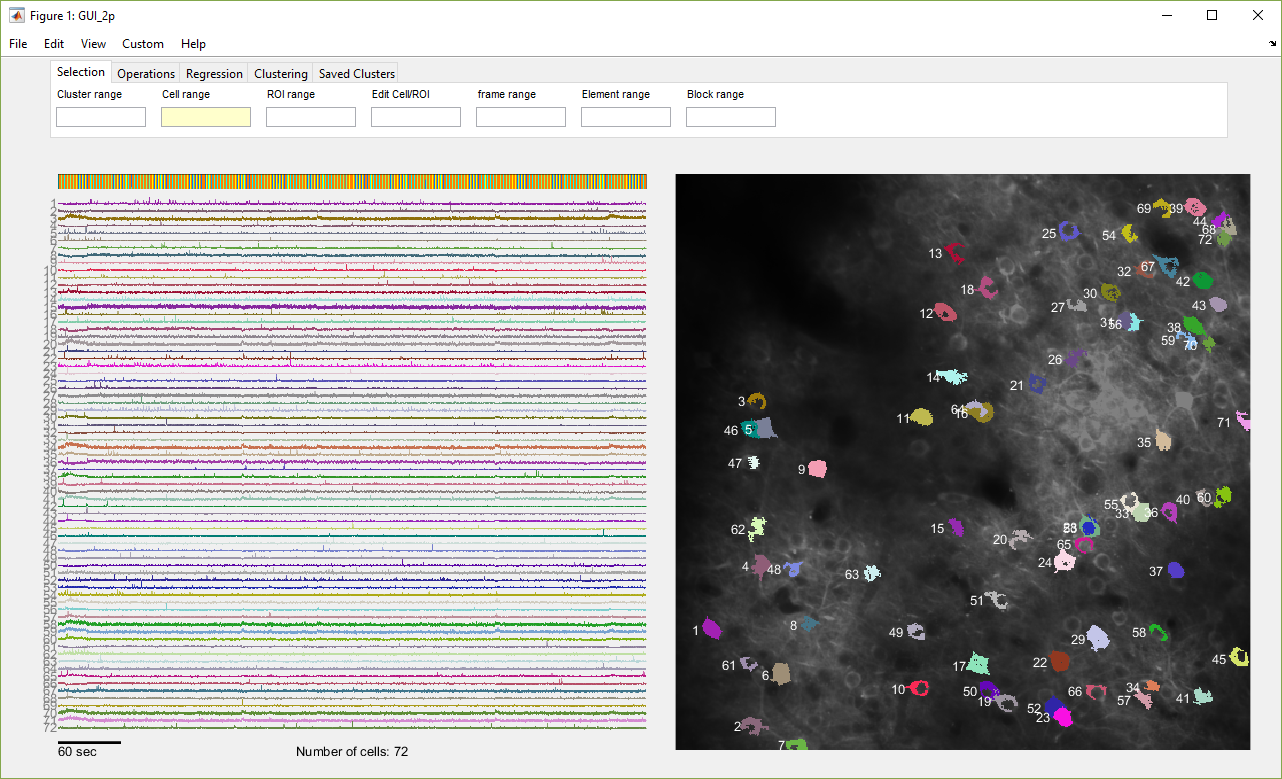Click the dock arrow beside menu bar

(1272, 44)
